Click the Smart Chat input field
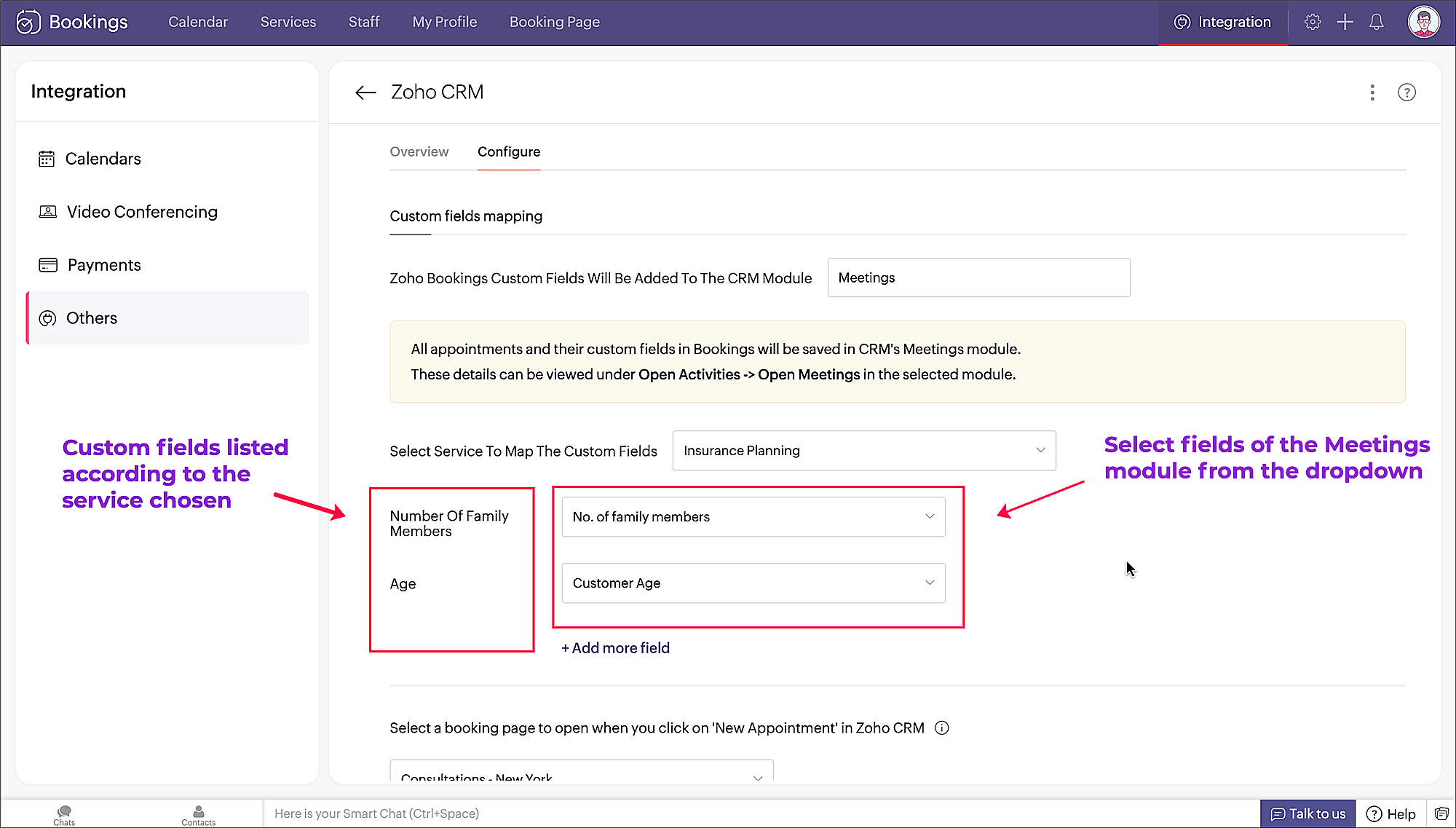 761,813
